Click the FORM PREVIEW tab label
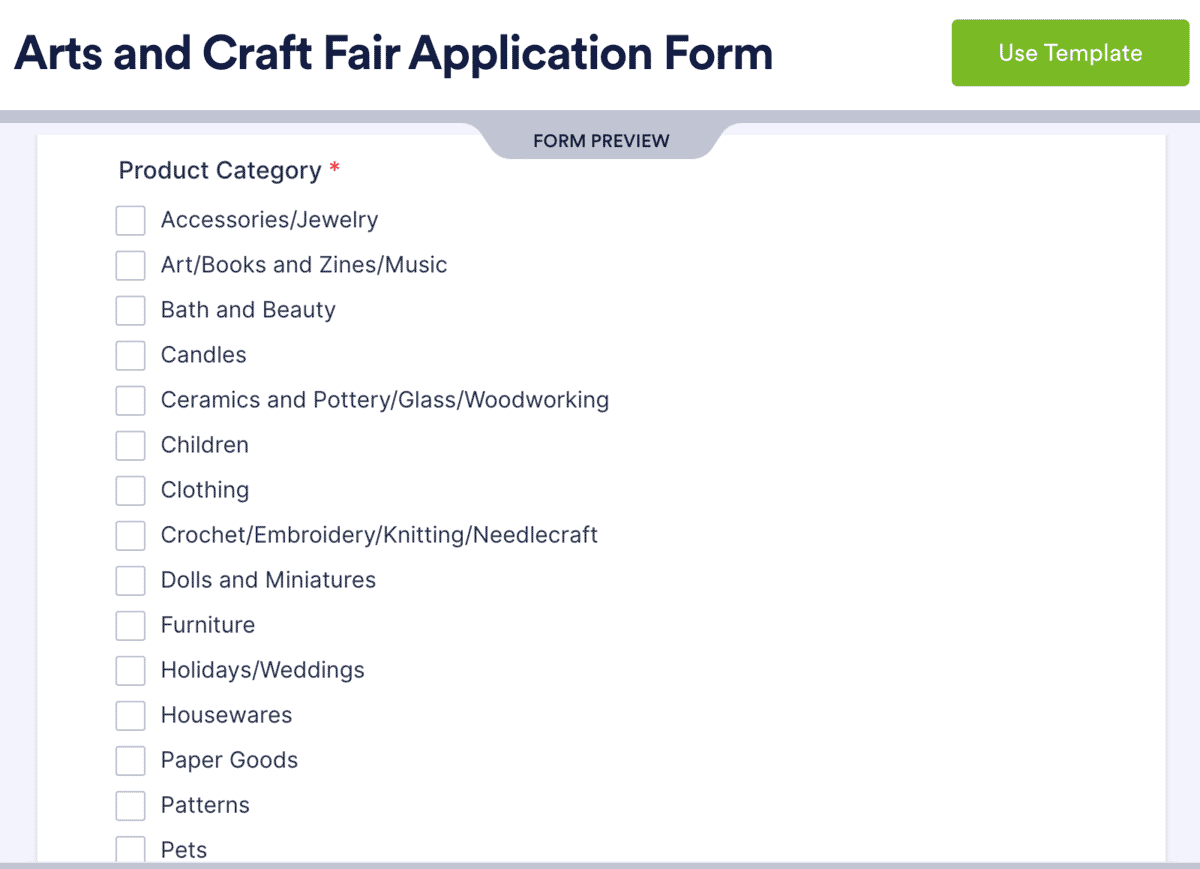This screenshot has height=869, width=1200. point(601,141)
